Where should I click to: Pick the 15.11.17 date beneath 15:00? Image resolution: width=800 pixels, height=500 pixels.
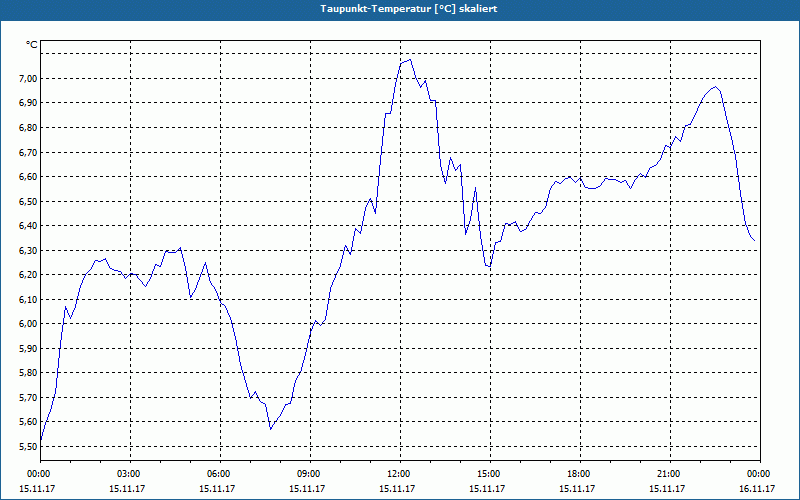pos(487,489)
